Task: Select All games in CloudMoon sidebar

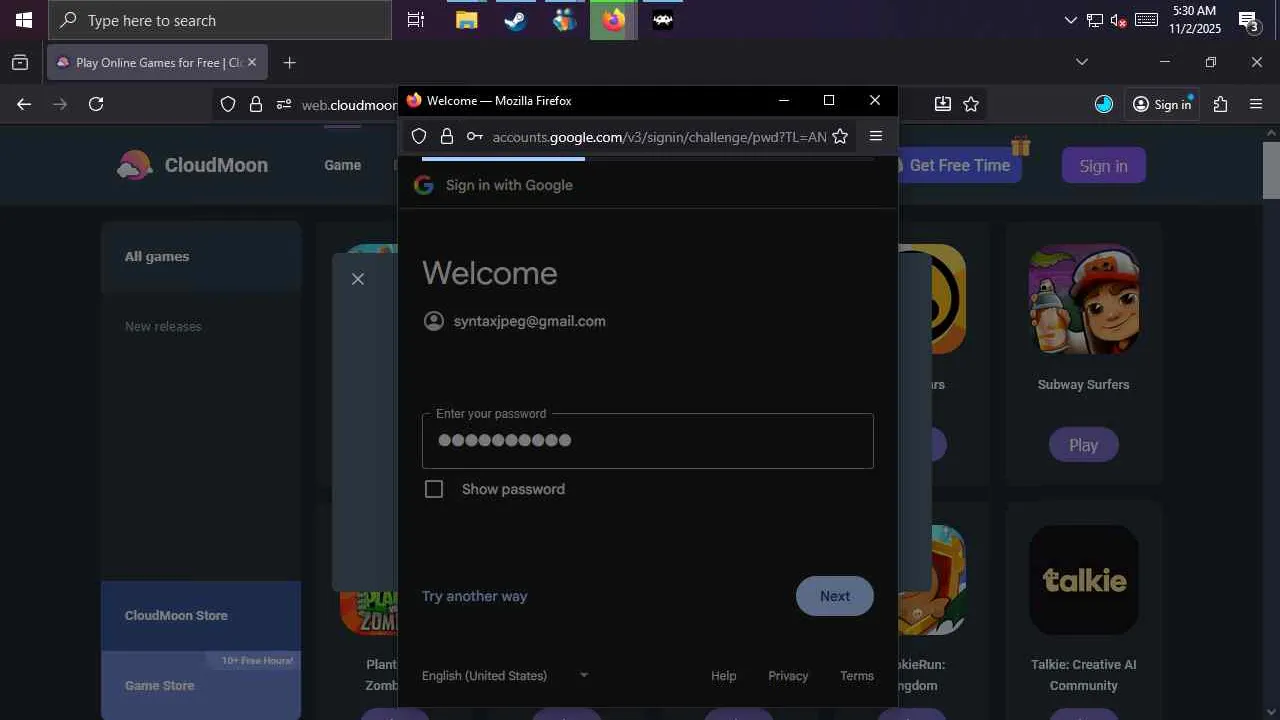Action: pos(201,256)
